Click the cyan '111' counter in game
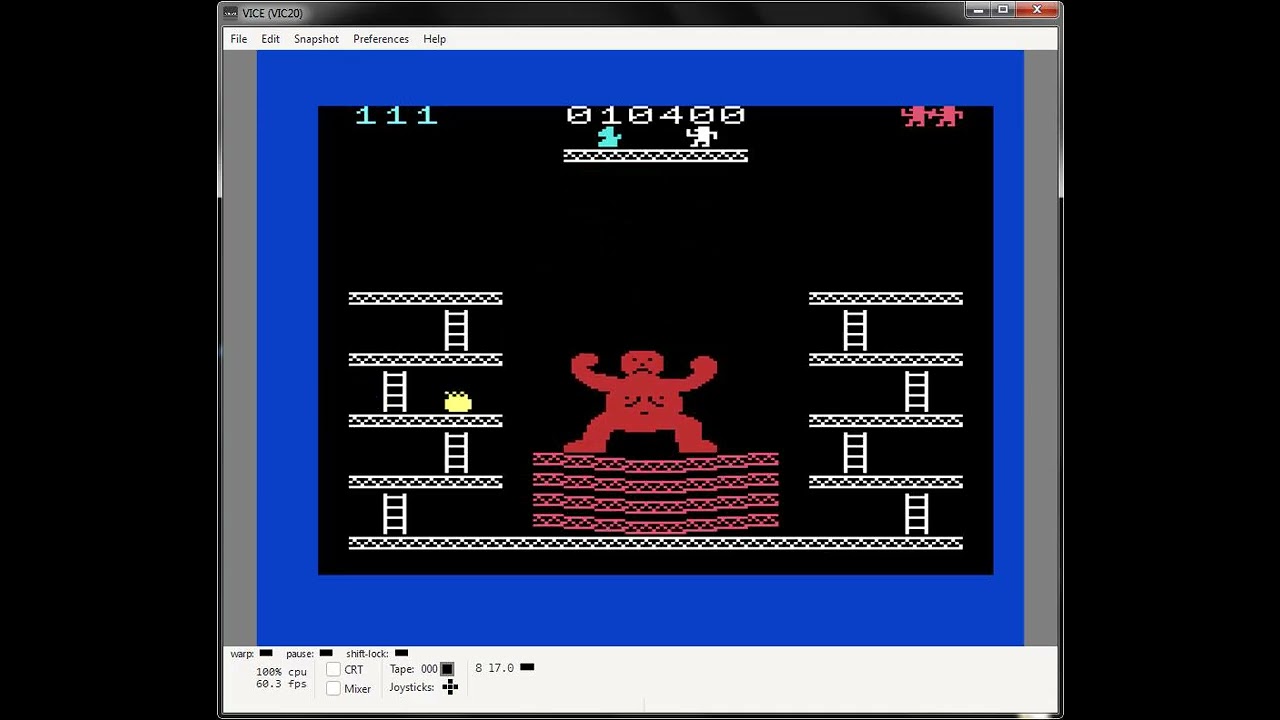1280x720 pixels. click(x=396, y=115)
